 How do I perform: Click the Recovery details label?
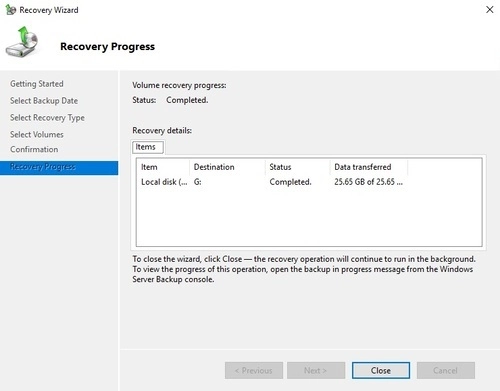tap(162, 130)
